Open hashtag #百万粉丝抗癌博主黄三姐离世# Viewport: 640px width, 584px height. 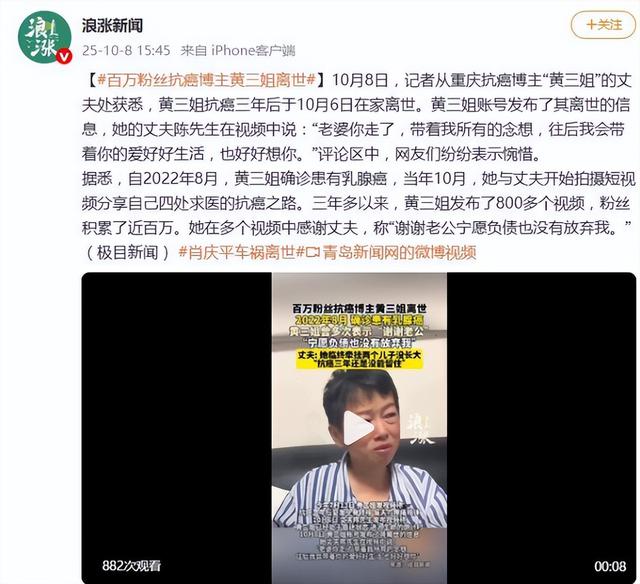(x=207, y=80)
